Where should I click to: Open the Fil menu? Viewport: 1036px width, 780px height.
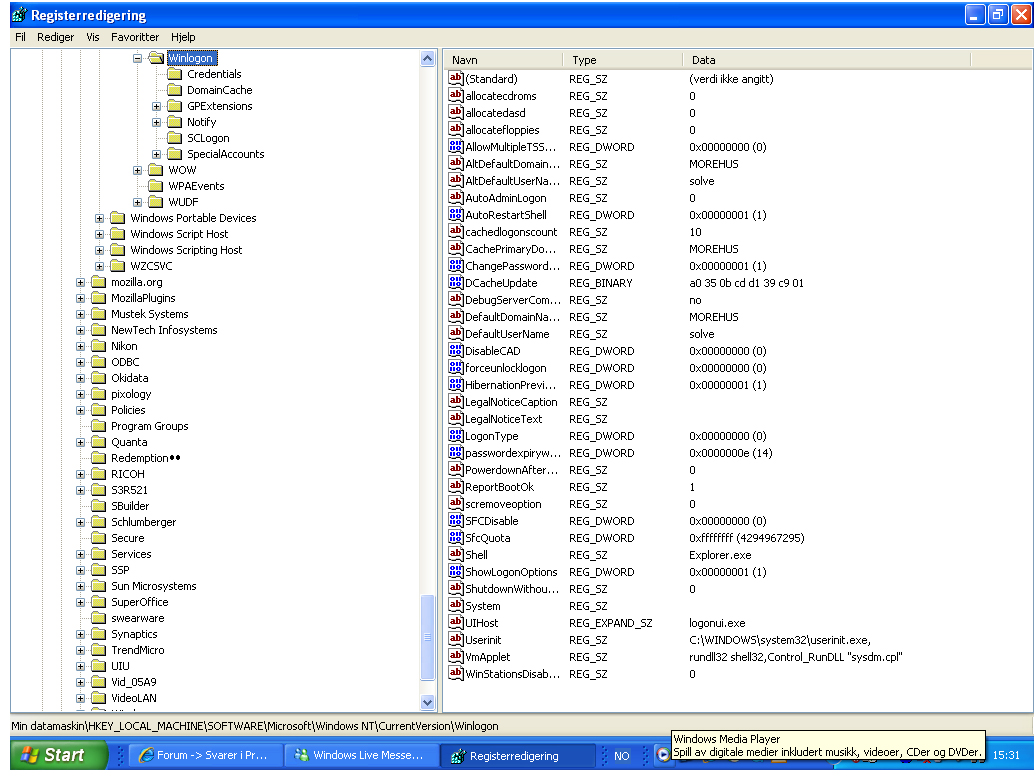coord(20,37)
